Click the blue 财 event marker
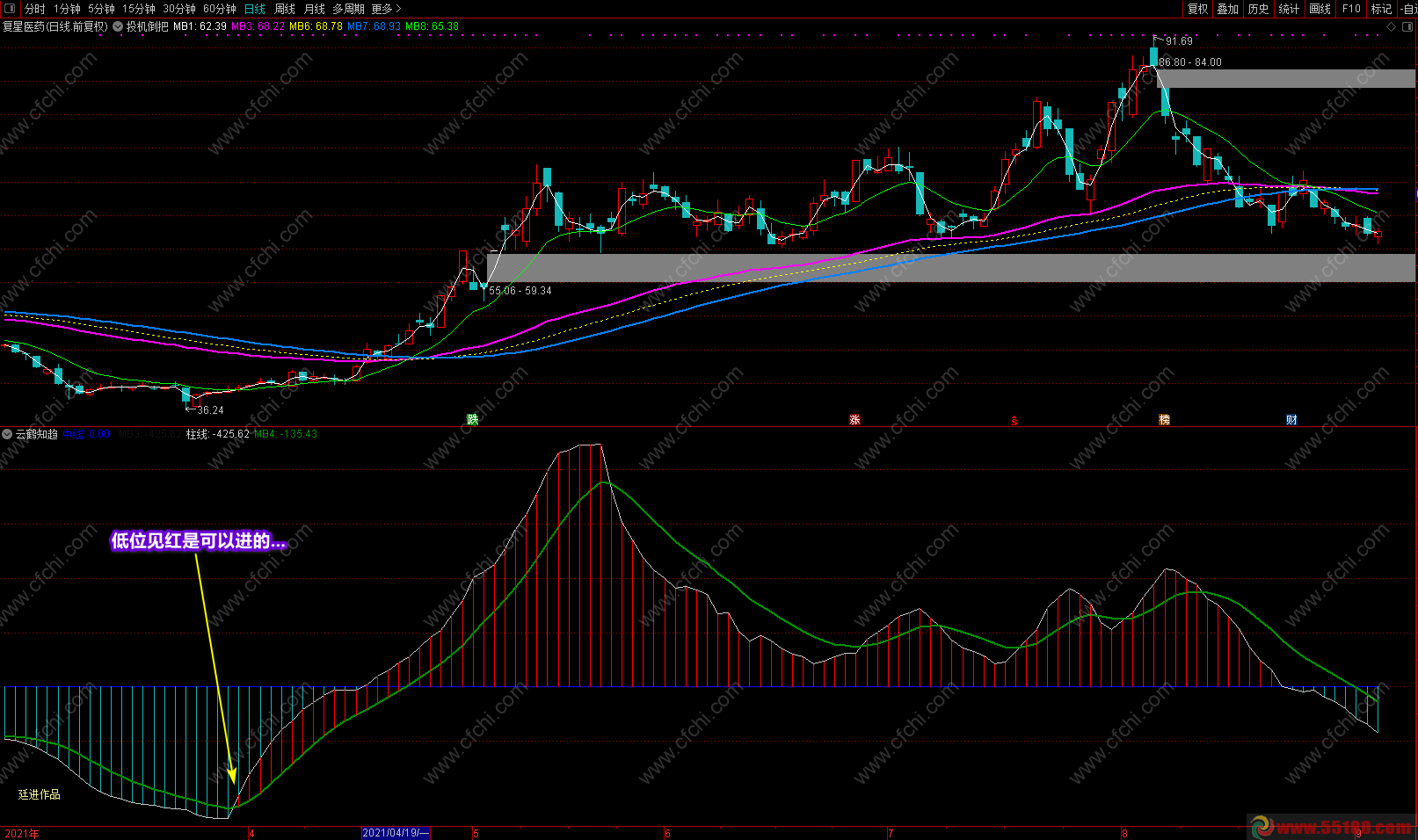The width and height of the screenshot is (1418, 840). [1291, 419]
